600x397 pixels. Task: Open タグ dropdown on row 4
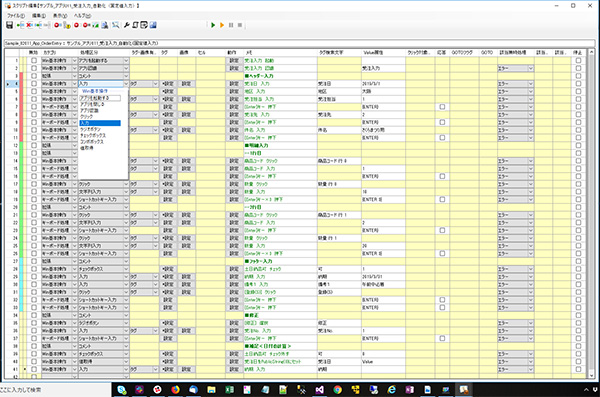click(155, 83)
